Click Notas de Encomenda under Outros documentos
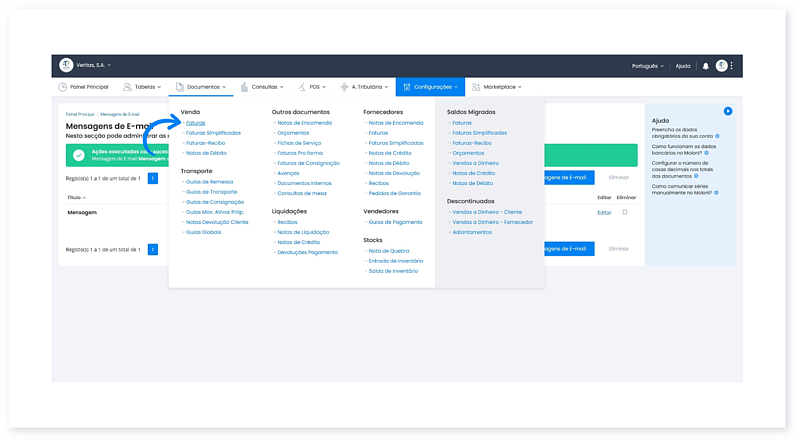The image size is (800, 442). pyautogui.click(x=304, y=122)
